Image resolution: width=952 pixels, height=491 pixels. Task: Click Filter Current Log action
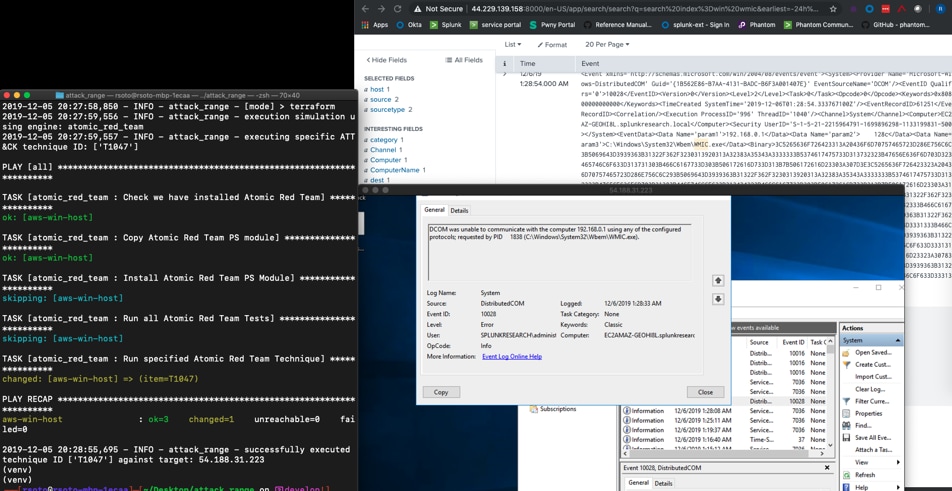pyautogui.click(x=872, y=401)
